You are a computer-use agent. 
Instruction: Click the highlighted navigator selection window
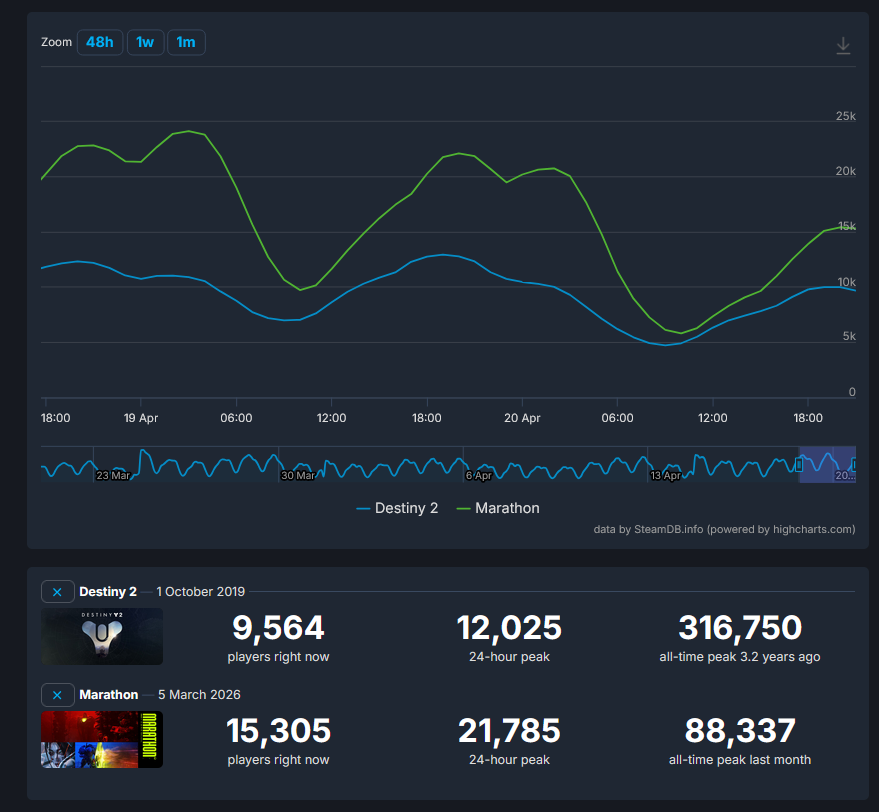point(827,464)
